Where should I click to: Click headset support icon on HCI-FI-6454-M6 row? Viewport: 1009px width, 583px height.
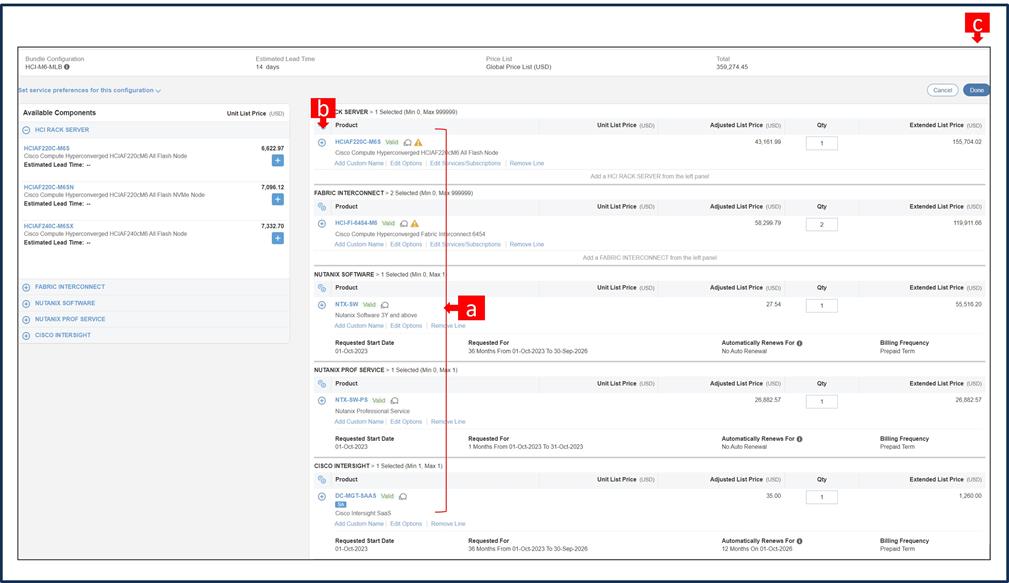pos(403,223)
